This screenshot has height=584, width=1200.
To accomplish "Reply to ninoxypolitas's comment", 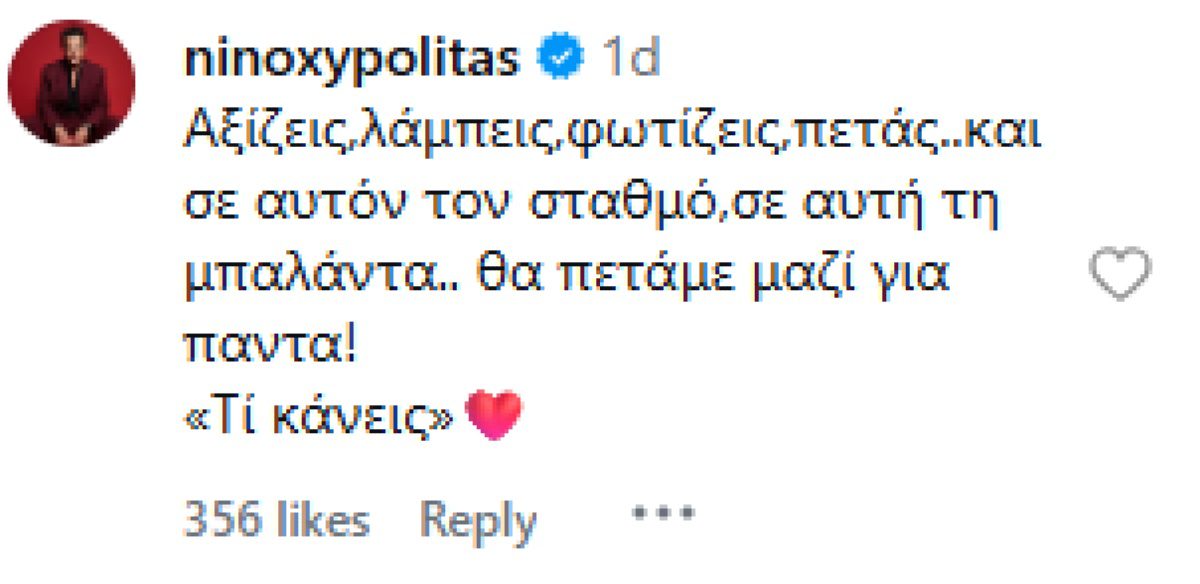I will coord(477,516).
